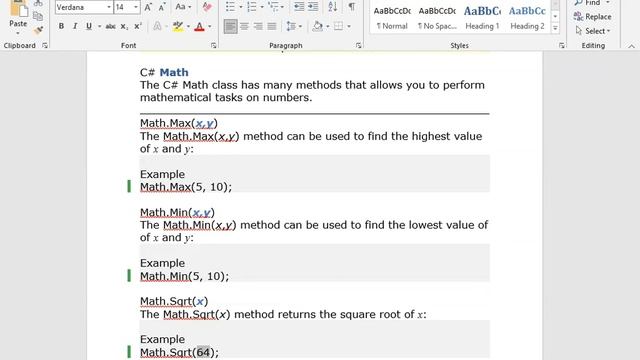Screen dimensions: 640x360
Task: Open the Select dropdown menu
Action: point(593,31)
